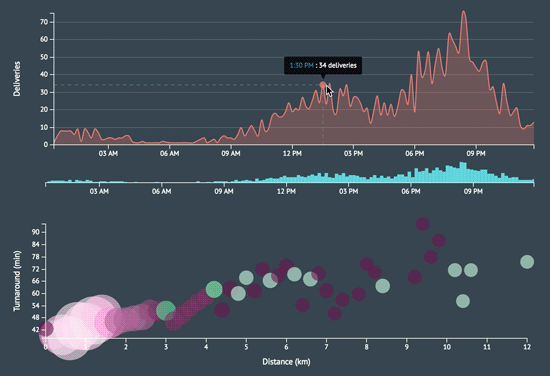This screenshot has height=376, width=550.
Task: Click the small maroon bubble at 0 km
Action: (x=46, y=329)
